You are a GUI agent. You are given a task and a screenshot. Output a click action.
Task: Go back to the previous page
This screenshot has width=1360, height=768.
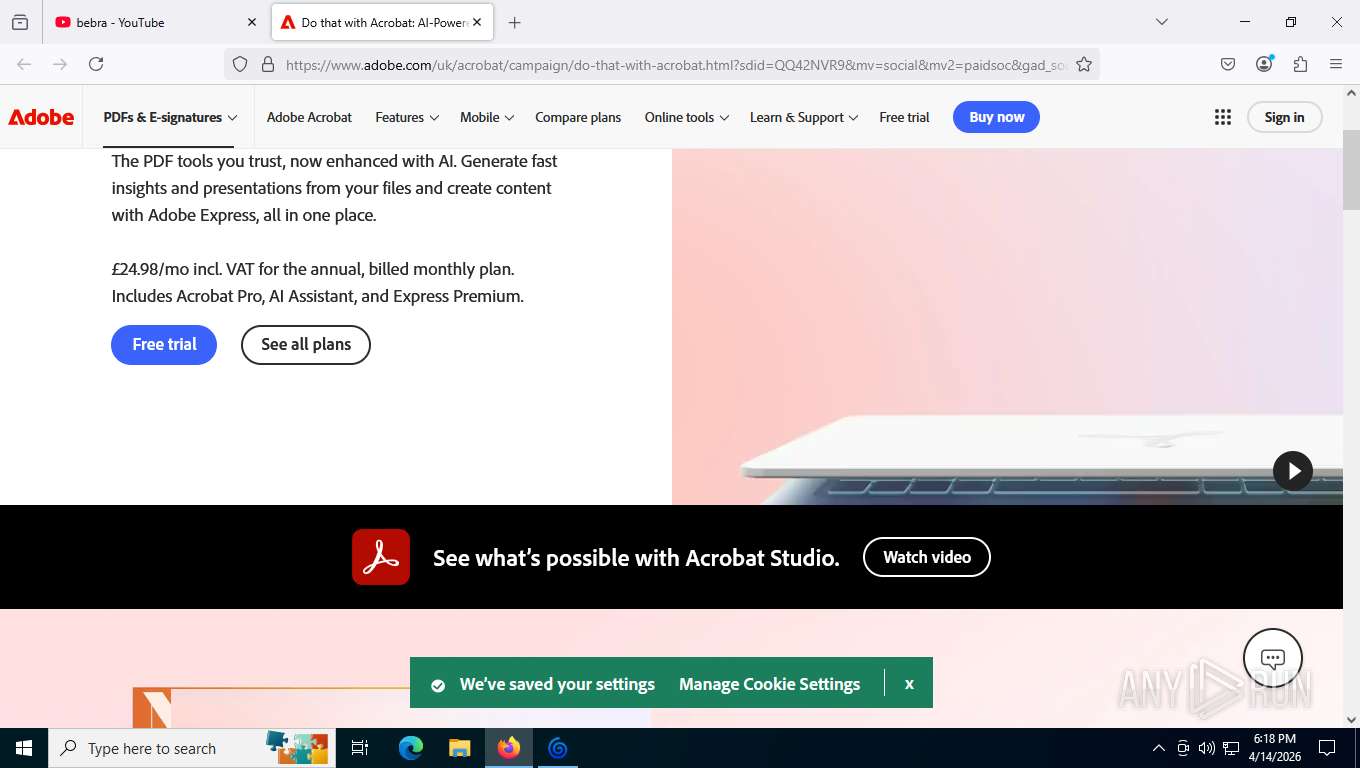[24, 64]
